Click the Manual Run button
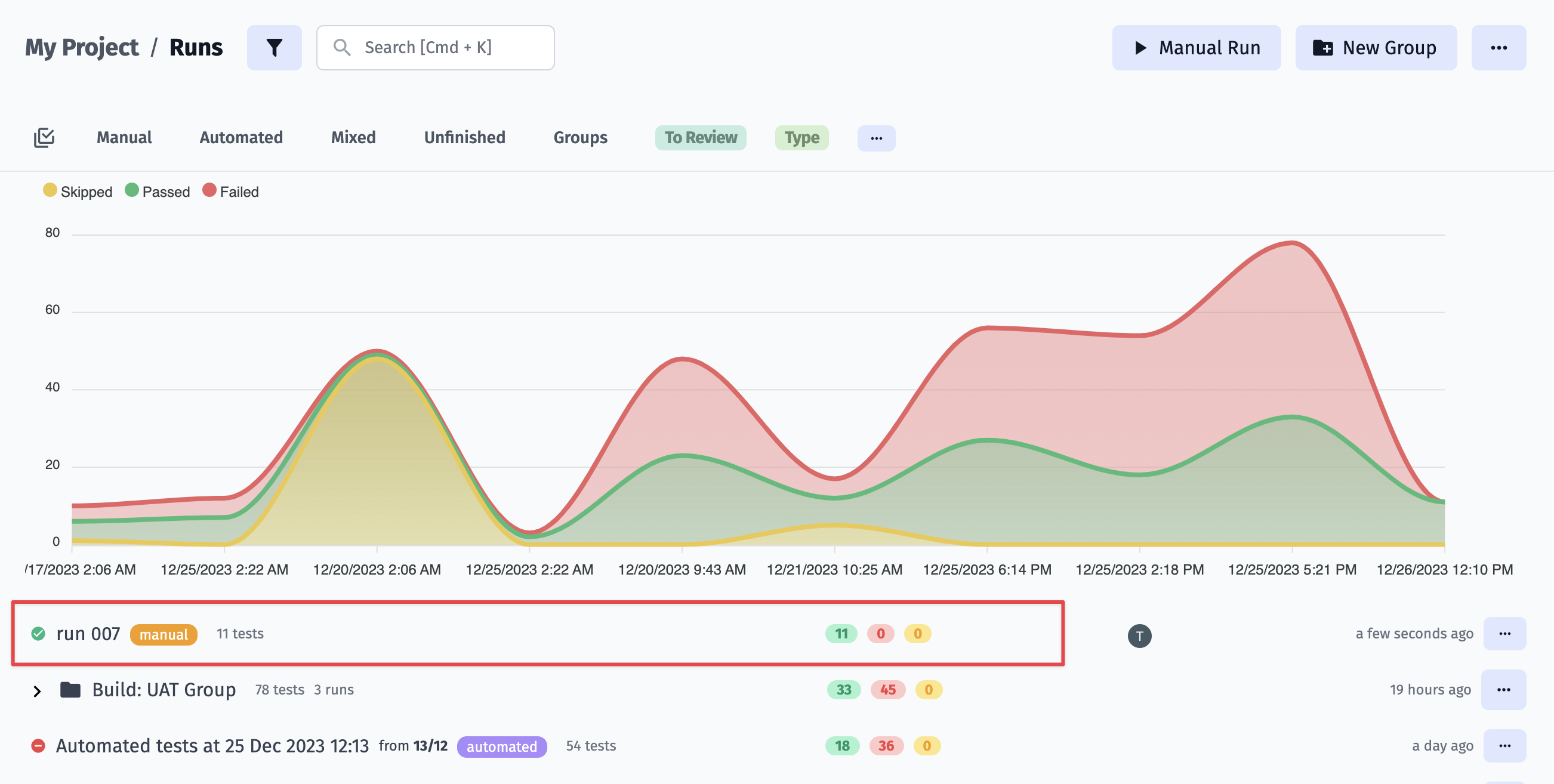 click(x=1197, y=47)
